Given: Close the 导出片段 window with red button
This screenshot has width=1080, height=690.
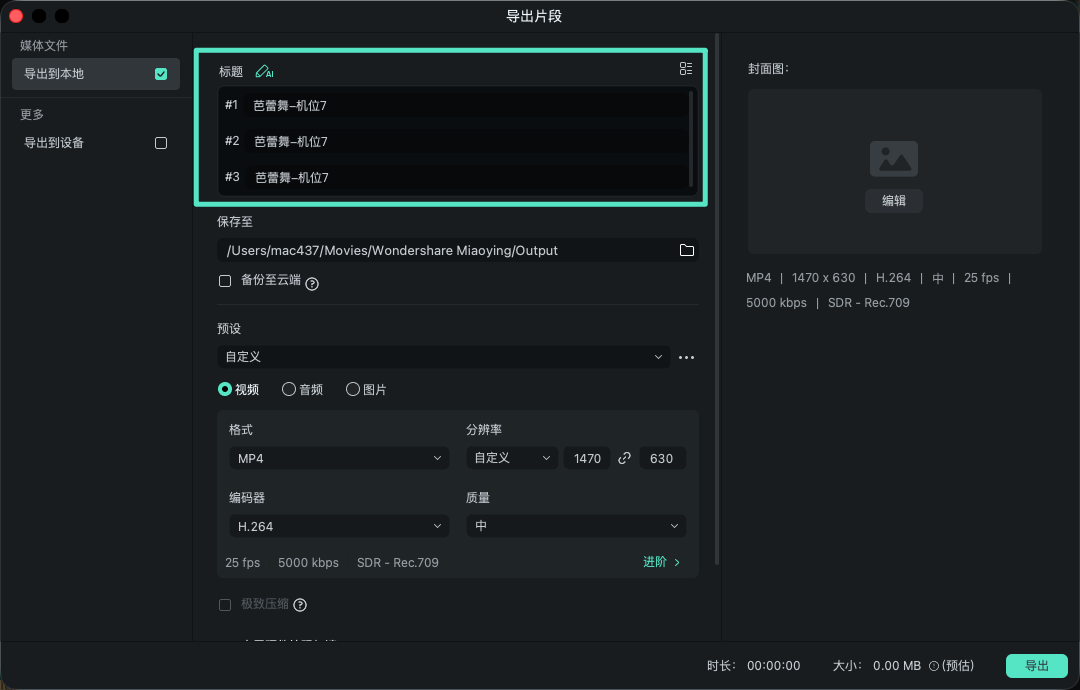Looking at the screenshot, I should click(x=16, y=16).
